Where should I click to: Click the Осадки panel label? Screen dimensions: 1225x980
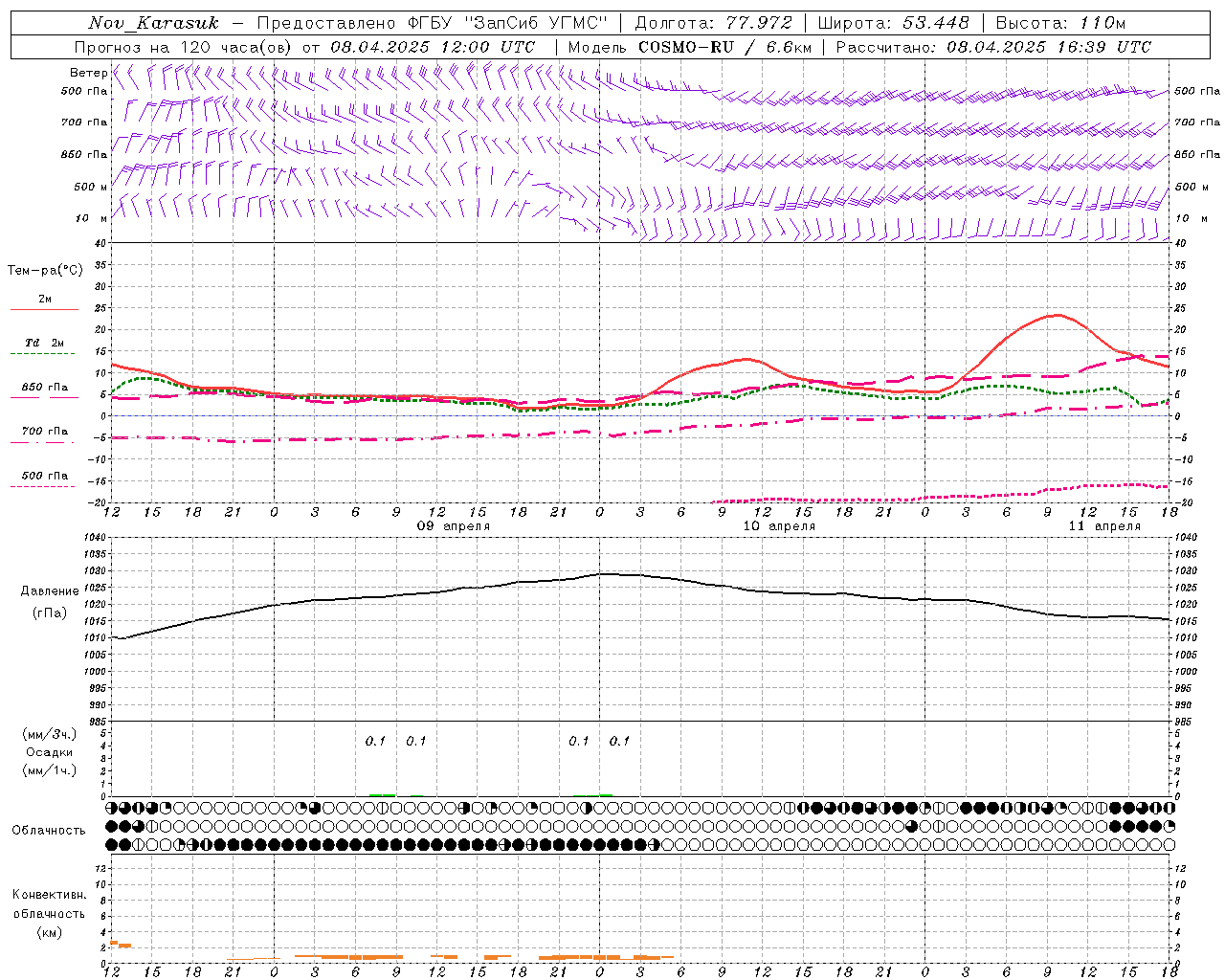click(x=50, y=752)
